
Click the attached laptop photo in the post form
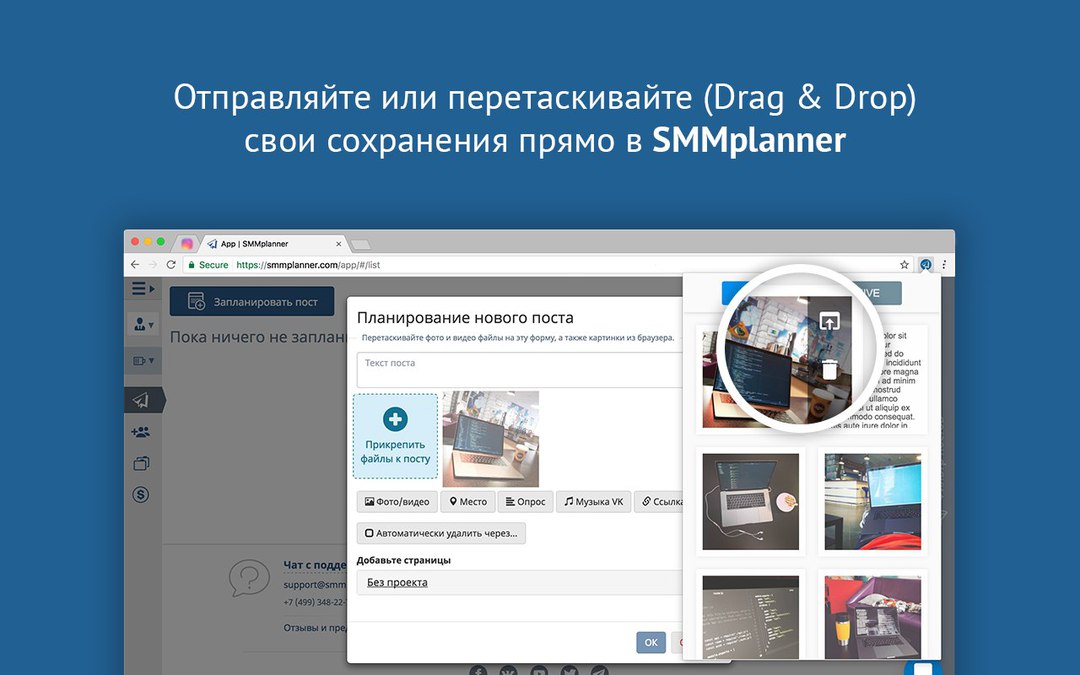click(x=490, y=439)
